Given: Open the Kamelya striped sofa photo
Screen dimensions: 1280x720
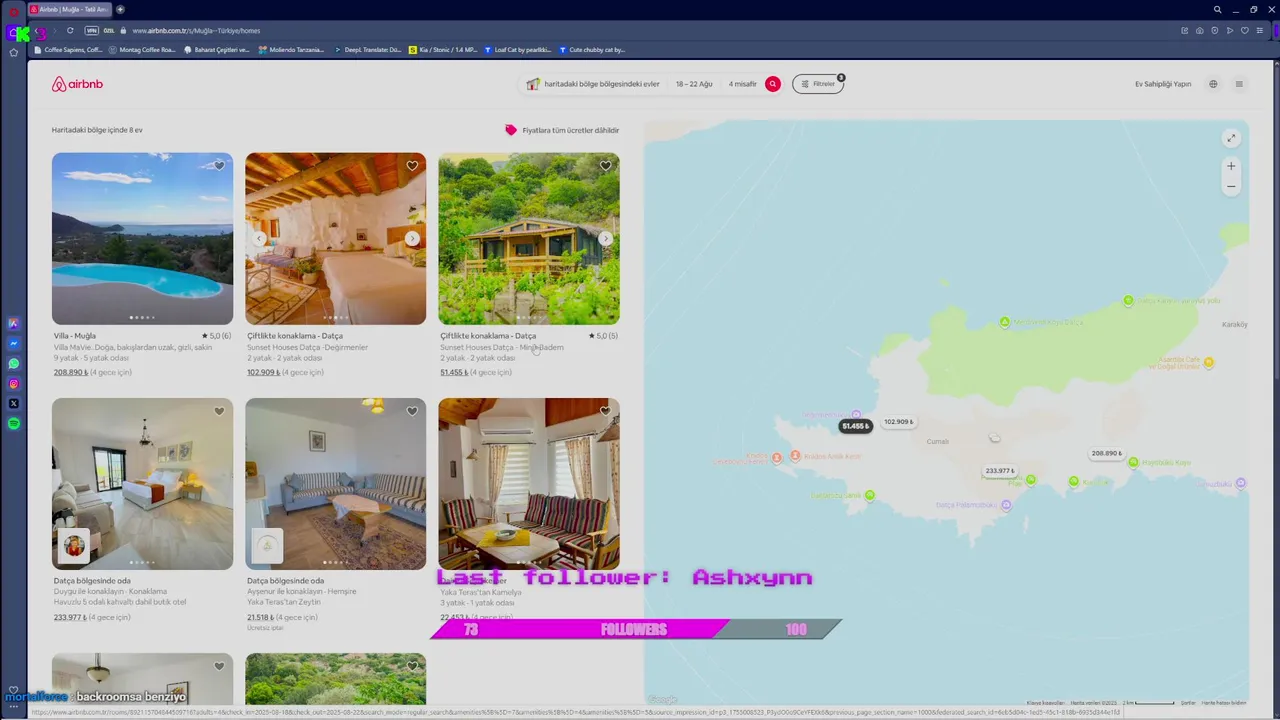Looking at the screenshot, I should 528,484.
